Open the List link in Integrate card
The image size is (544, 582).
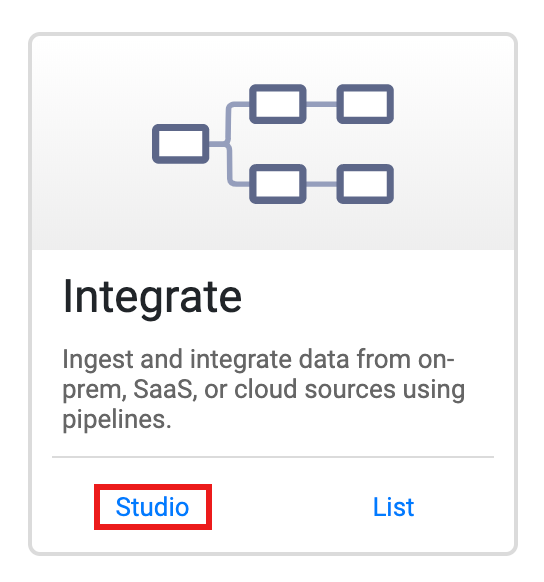[393, 507]
